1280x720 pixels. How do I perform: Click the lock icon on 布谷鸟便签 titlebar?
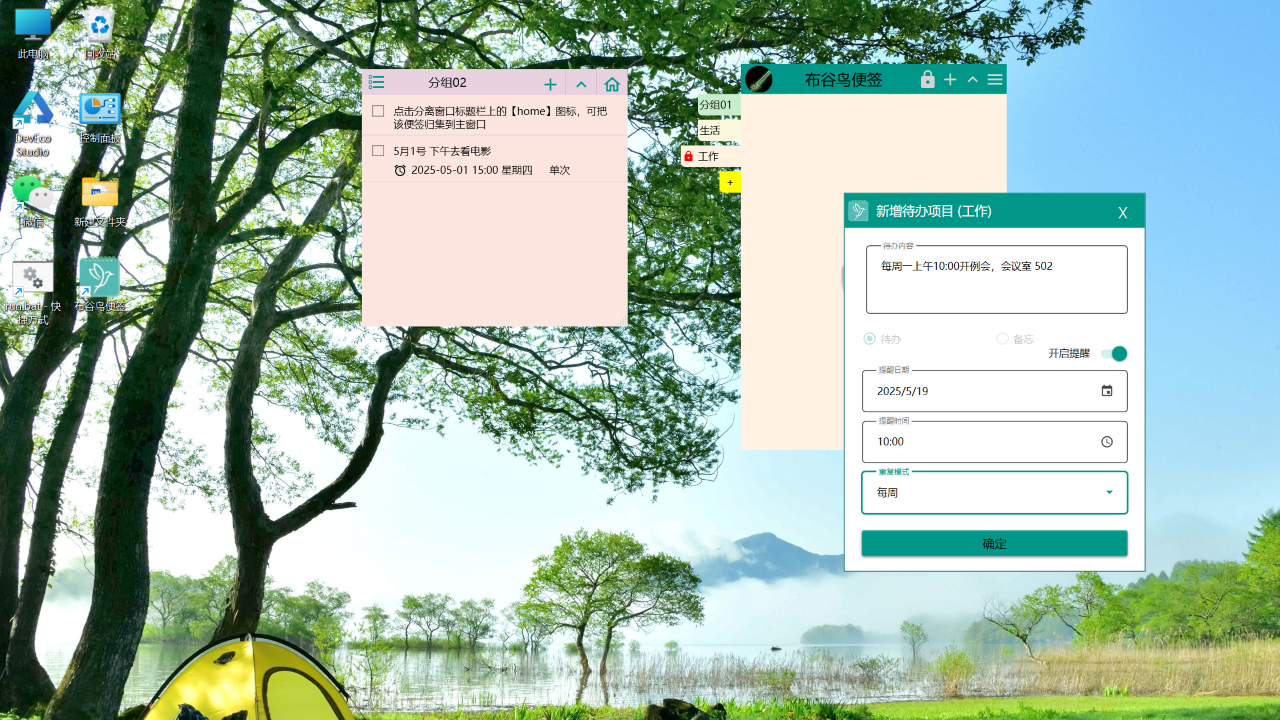[x=927, y=79]
